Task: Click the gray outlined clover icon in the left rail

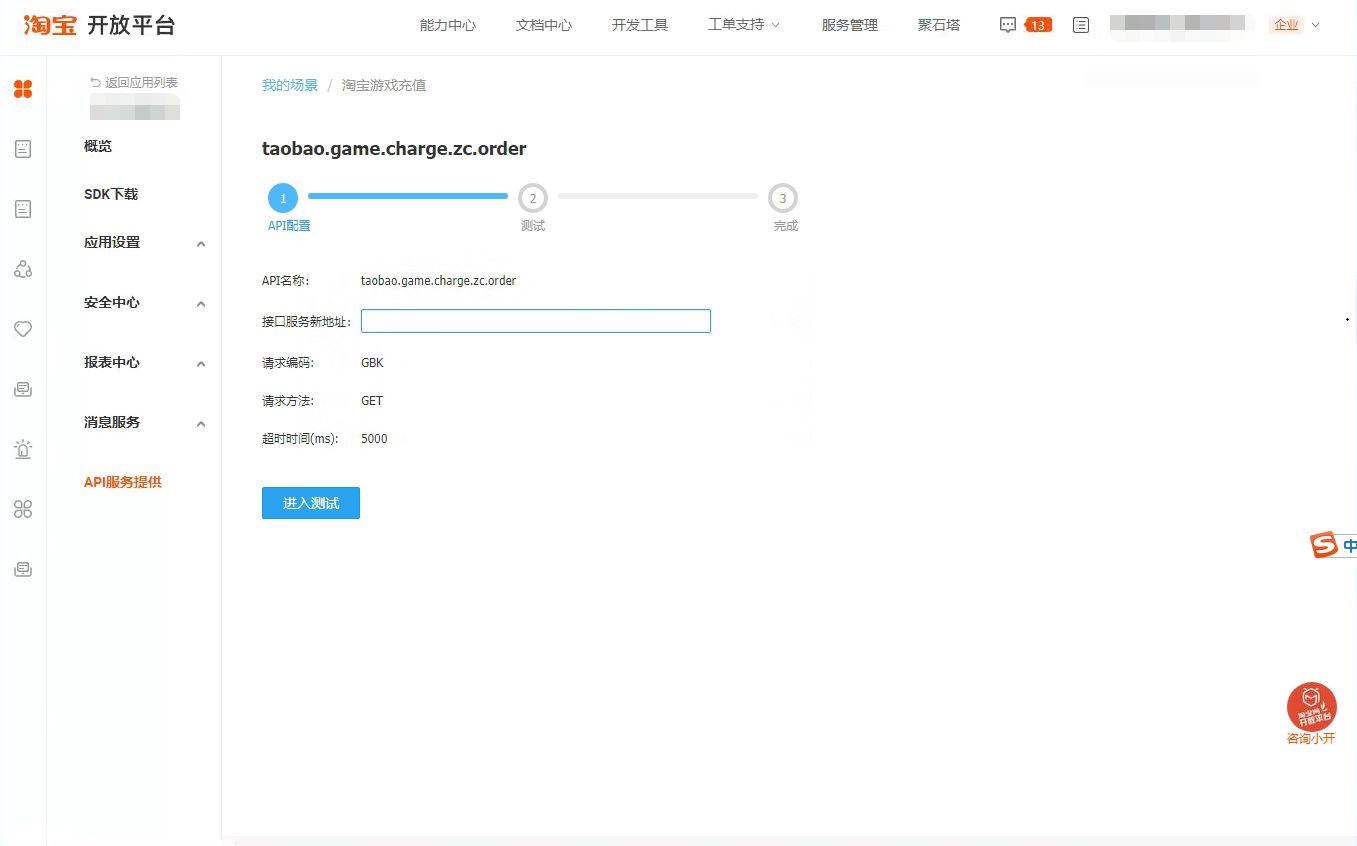Action: coord(23,509)
